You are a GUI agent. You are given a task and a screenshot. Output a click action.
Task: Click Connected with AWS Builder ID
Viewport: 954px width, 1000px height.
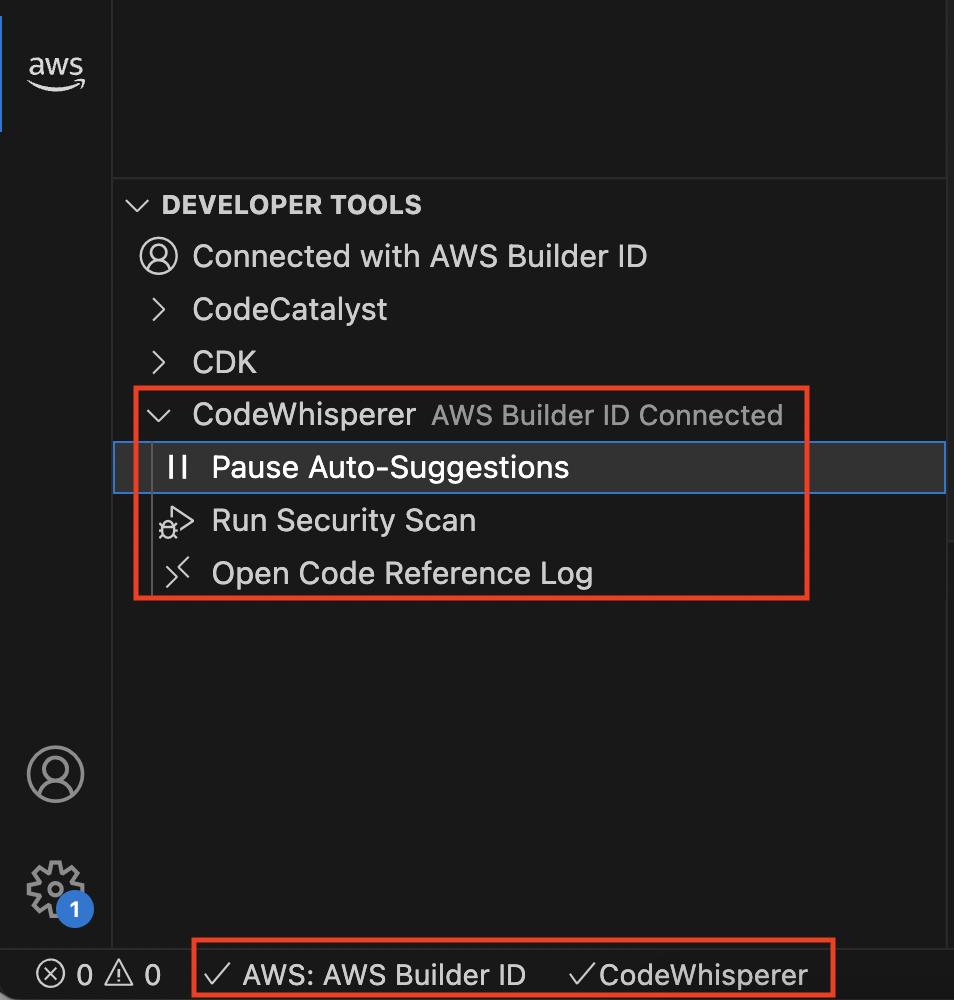(420, 256)
